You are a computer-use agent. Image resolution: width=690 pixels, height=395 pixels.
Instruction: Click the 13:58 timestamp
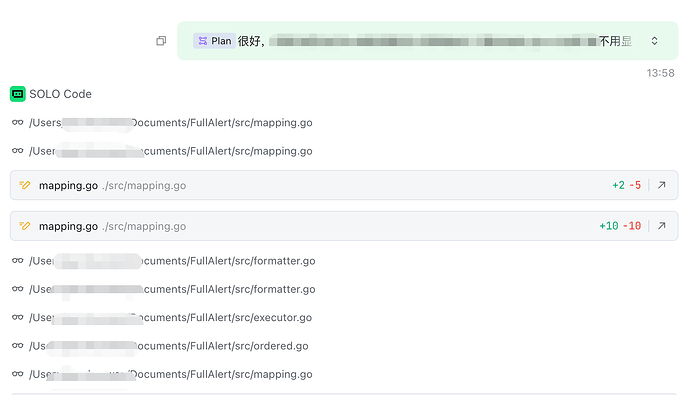(x=660, y=73)
